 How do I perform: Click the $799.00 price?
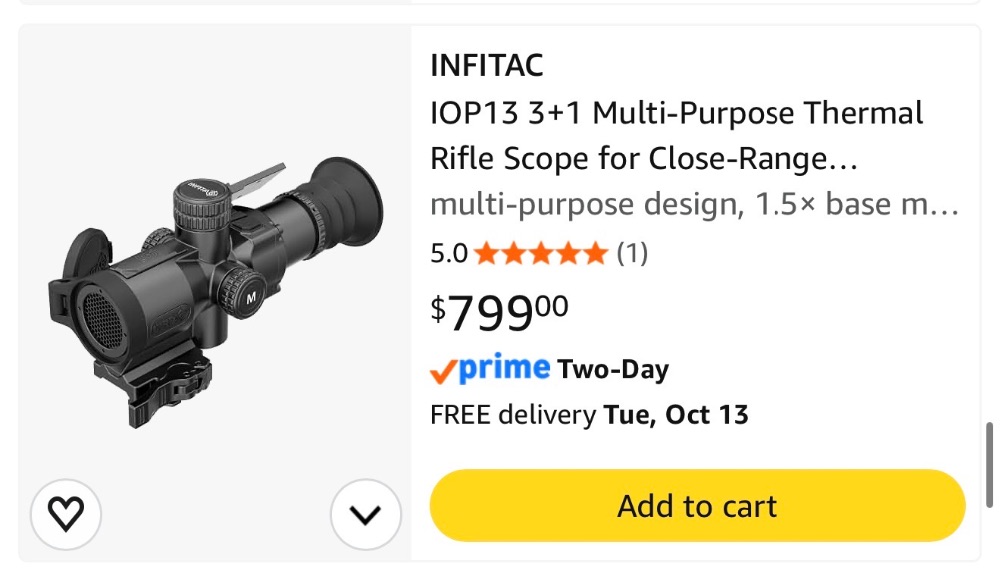pos(499,312)
